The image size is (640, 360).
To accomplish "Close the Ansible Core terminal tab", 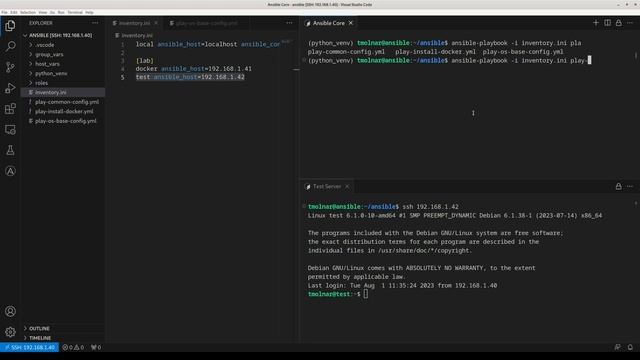I will 351,23.
